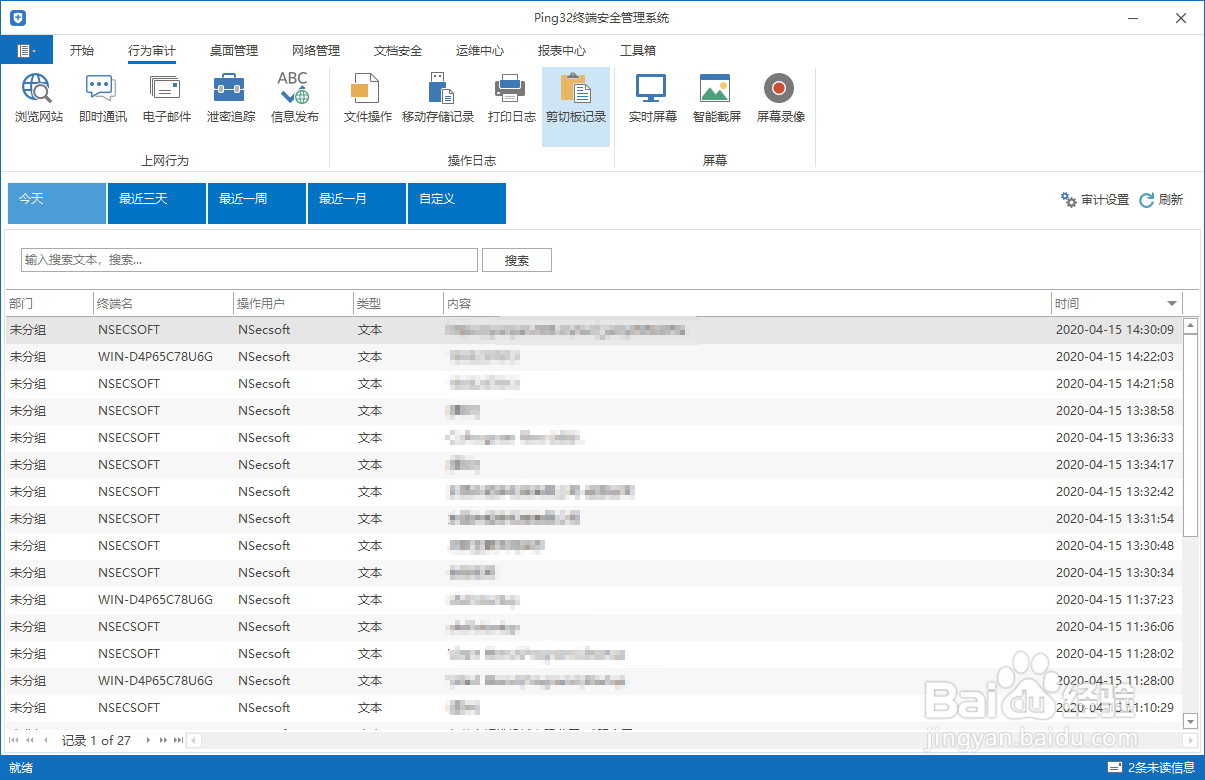Sort by the 终端名 column header
1205x780 pixels.
pos(164,303)
